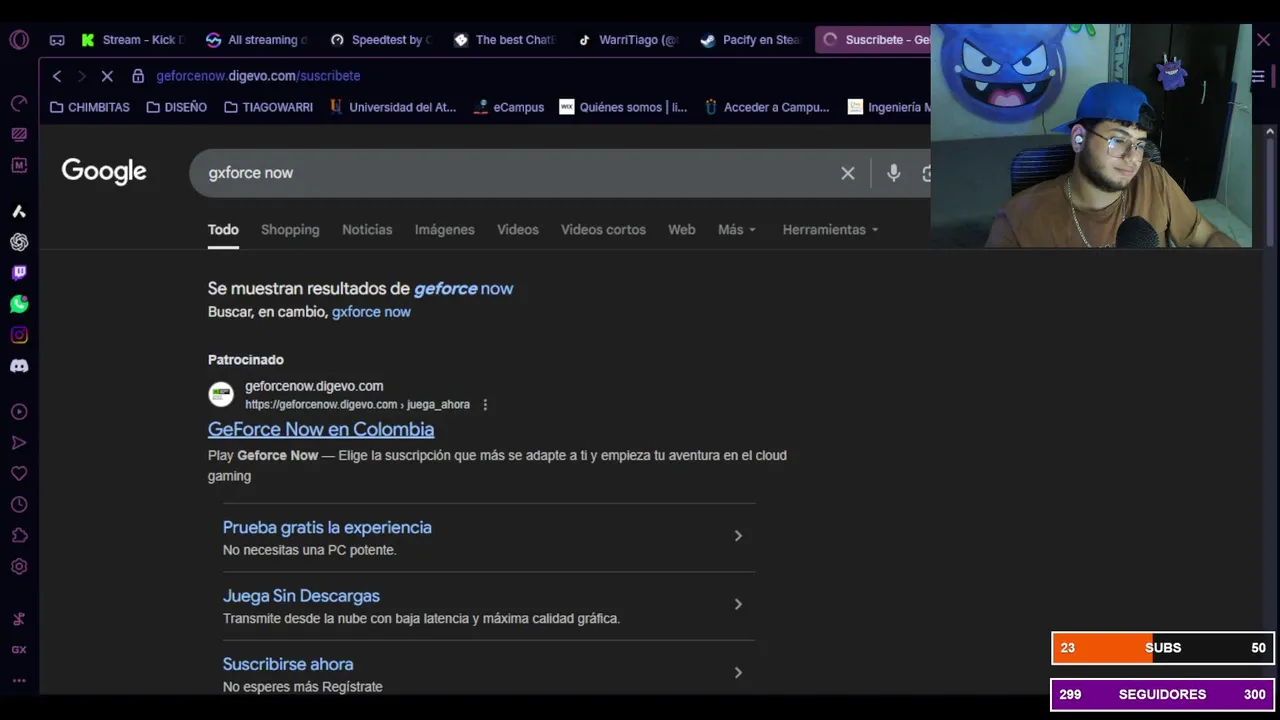Open the TIAGOWARRI bookmarks folder
Viewport: 1280px width, 720px height.
click(x=268, y=107)
